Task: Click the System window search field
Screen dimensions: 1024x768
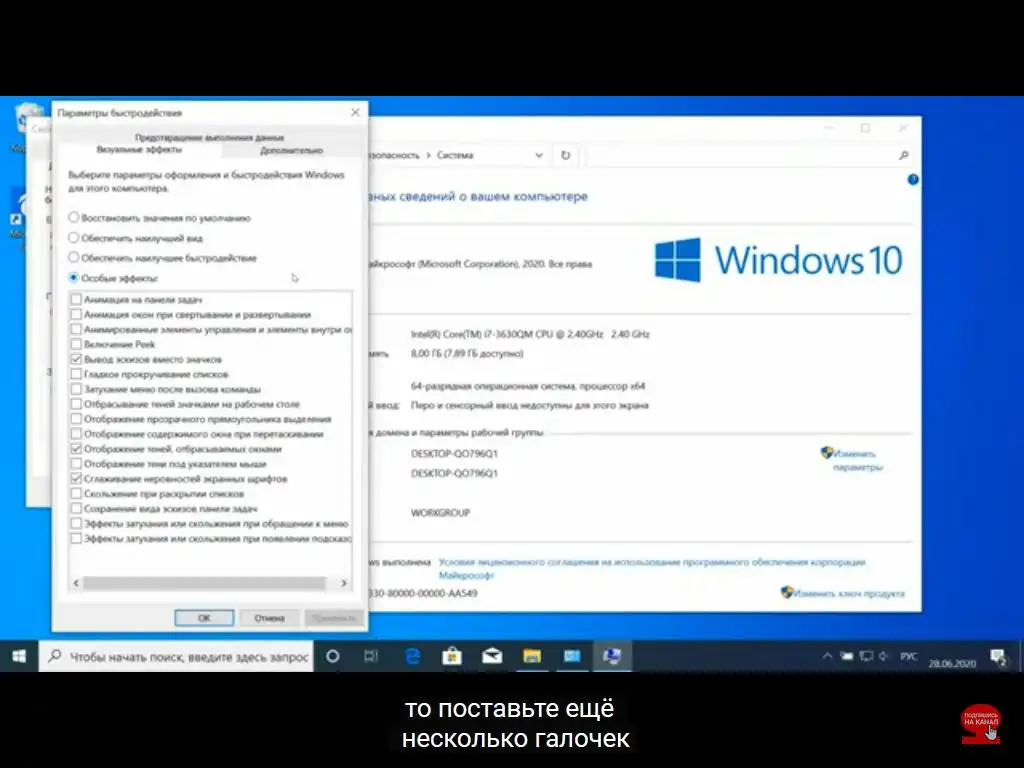Action: (750, 155)
